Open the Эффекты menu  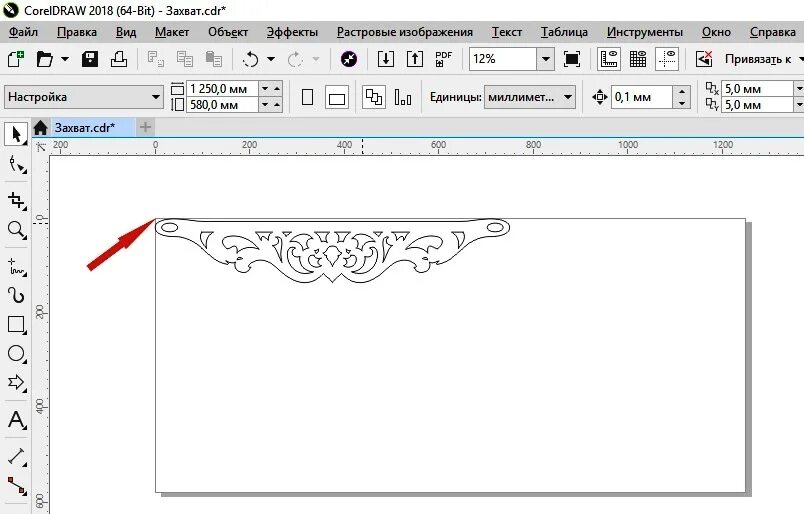[x=292, y=32]
